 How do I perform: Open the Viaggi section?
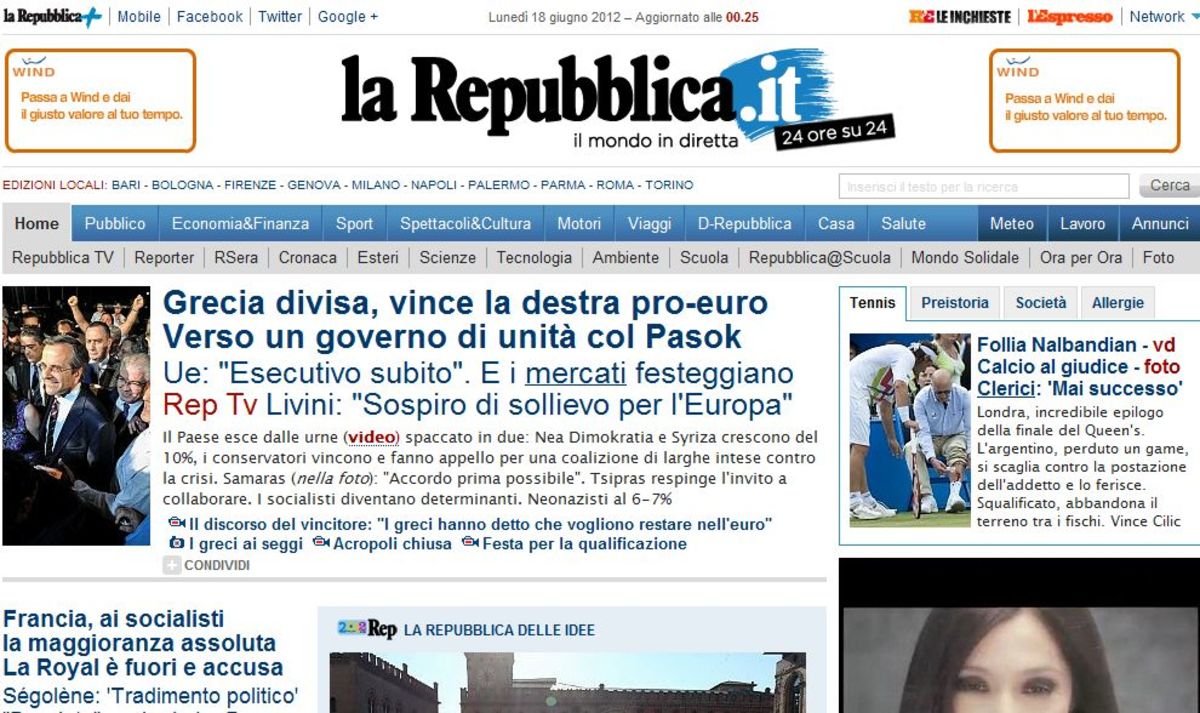coord(649,224)
